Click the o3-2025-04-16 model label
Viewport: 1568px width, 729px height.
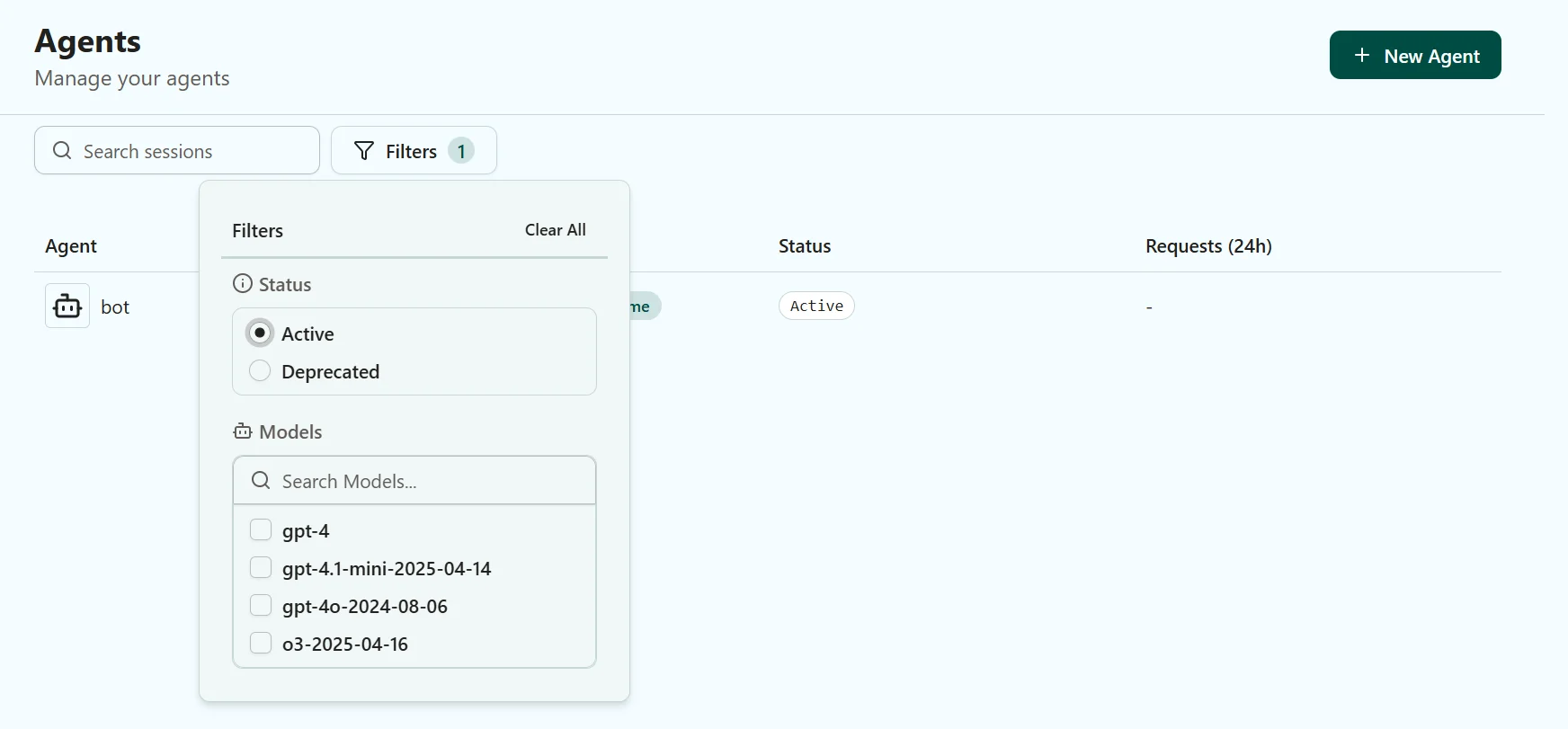(345, 644)
